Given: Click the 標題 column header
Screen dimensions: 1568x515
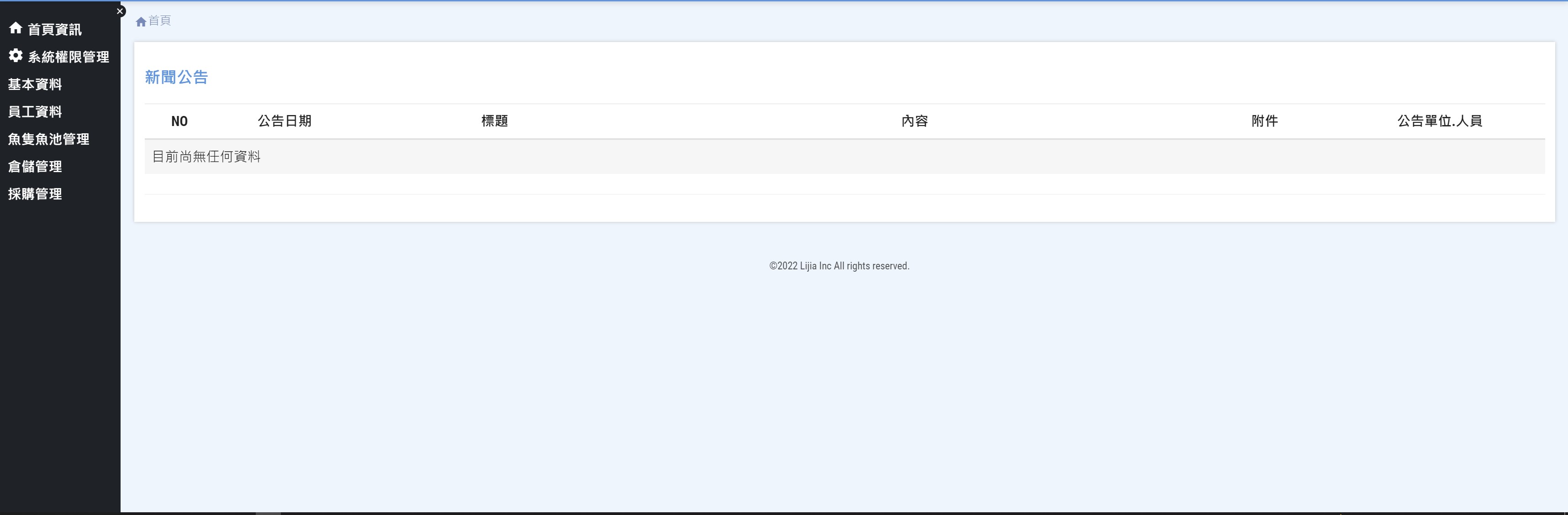Looking at the screenshot, I should pos(494,121).
